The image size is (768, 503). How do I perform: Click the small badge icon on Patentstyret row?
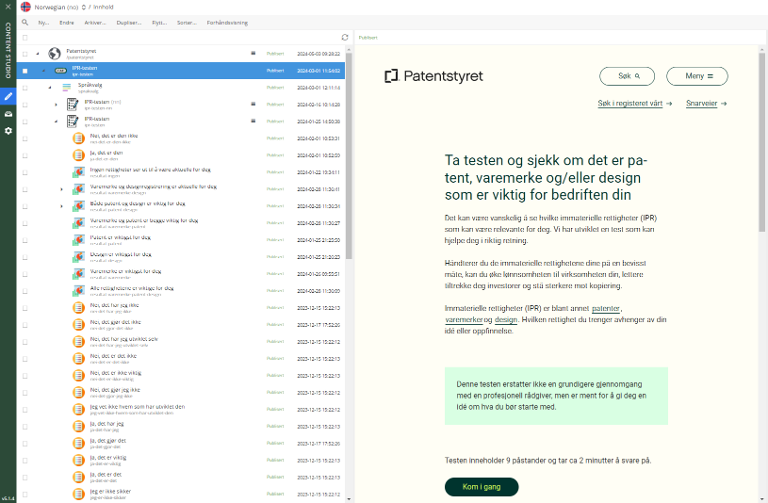click(253, 53)
